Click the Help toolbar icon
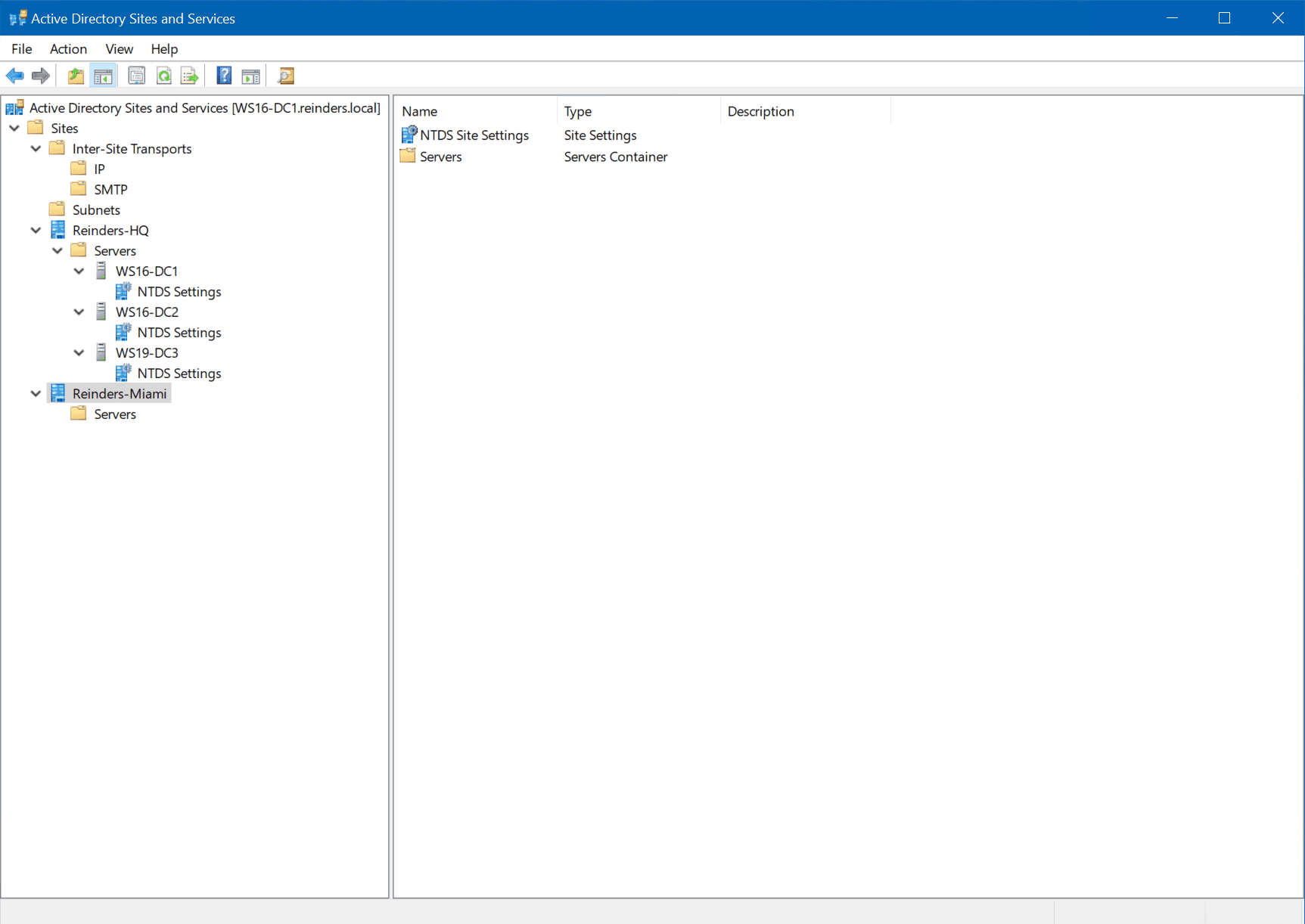The height and width of the screenshot is (924, 1305). [224, 76]
